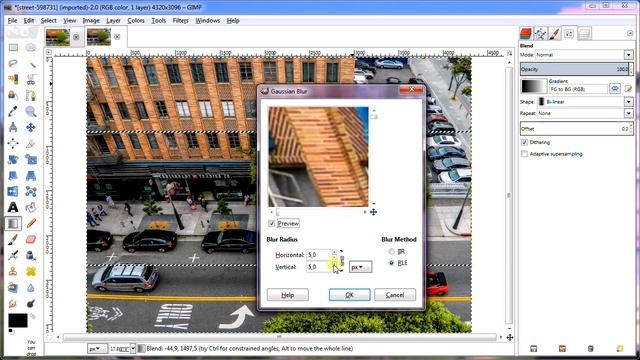Select the Ink tool
Screen dimensions: 640x360
tap(31, 256)
